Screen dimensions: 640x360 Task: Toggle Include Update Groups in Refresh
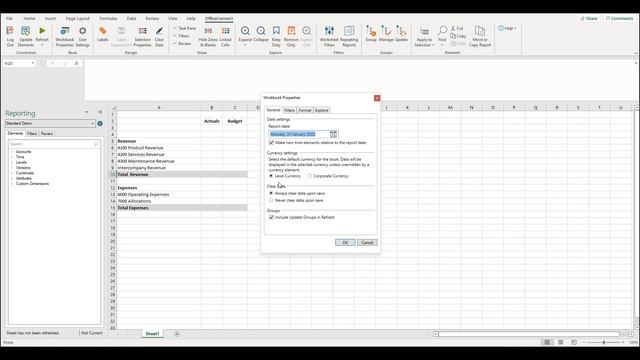pyautogui.click(x=271, y=218)
